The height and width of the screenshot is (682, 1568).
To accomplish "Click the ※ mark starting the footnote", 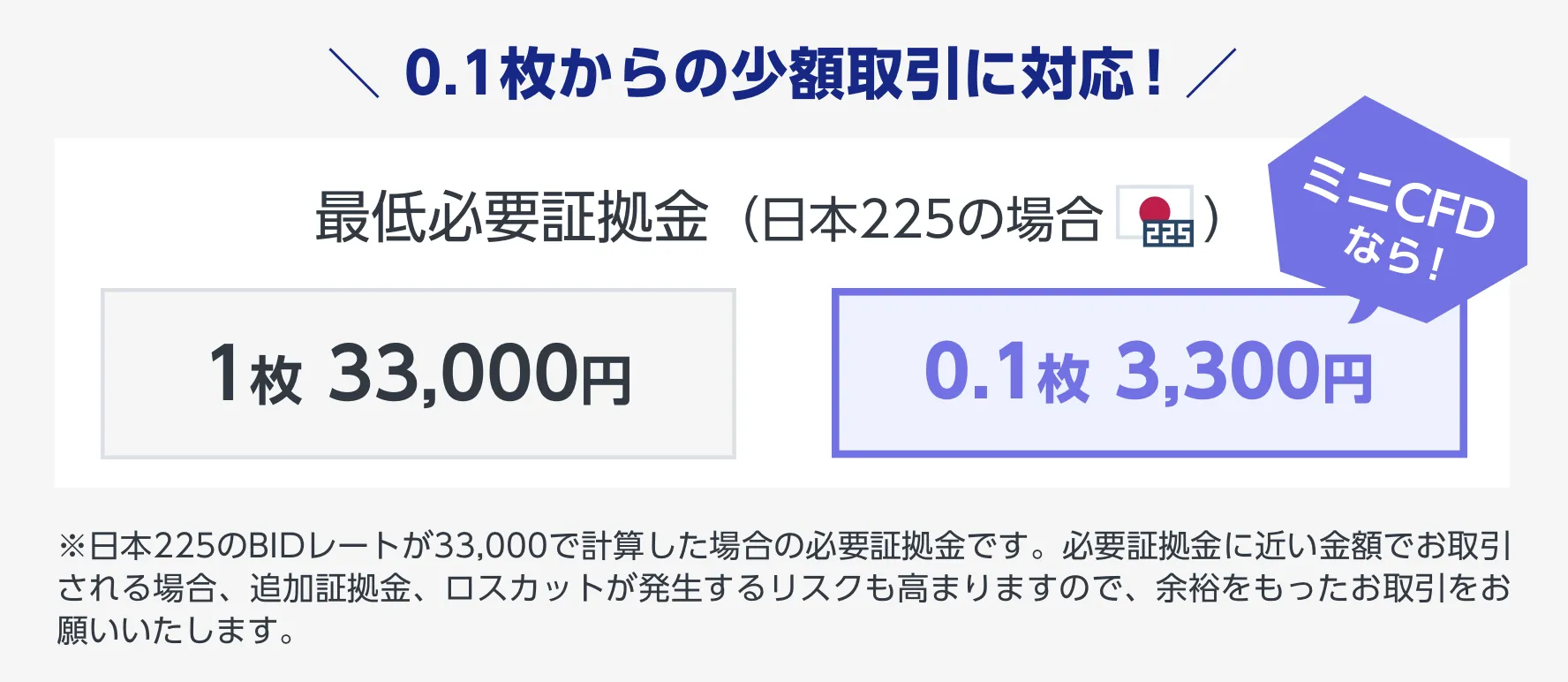I will click(72, 546).
